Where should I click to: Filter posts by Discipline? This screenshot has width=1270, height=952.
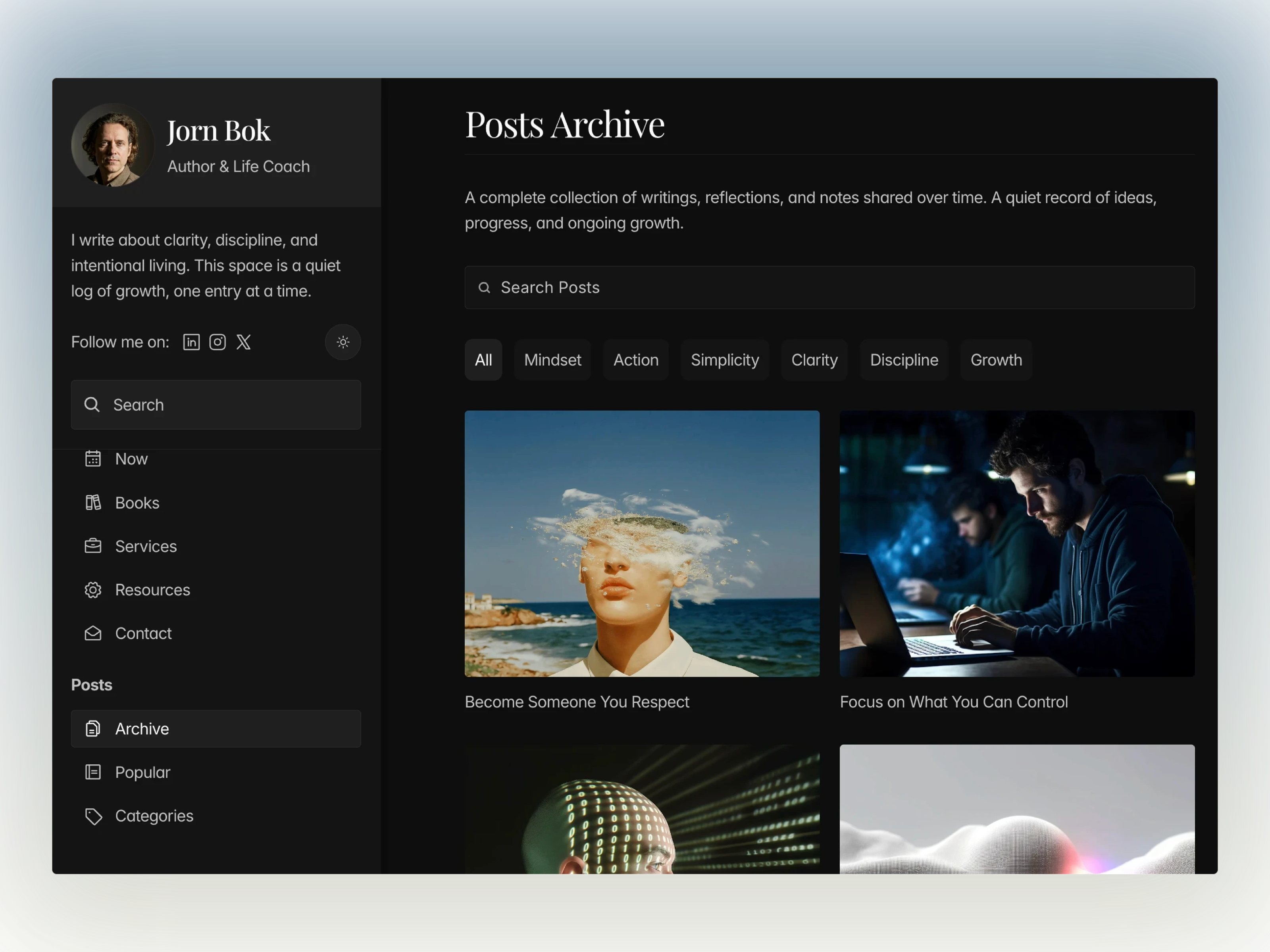(x=904, y=360)
